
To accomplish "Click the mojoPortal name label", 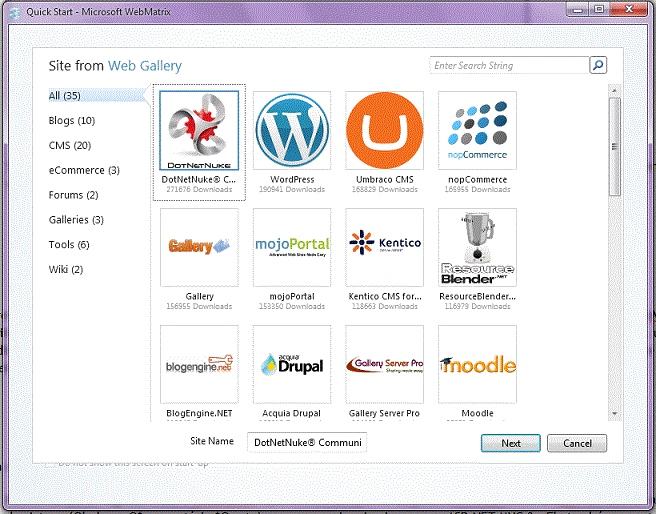I will pos(292,297).
